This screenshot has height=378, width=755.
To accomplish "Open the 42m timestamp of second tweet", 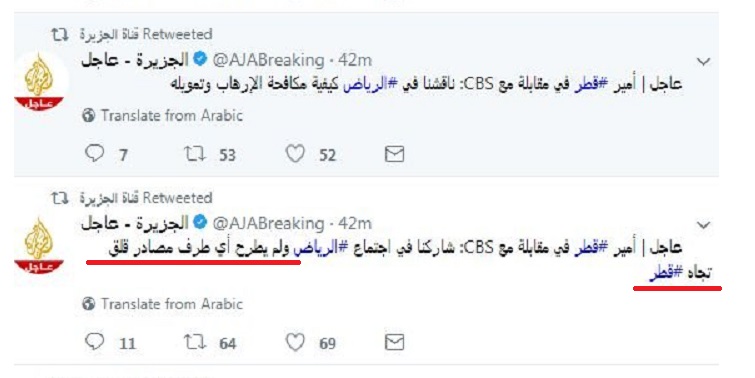I will 355,223.
